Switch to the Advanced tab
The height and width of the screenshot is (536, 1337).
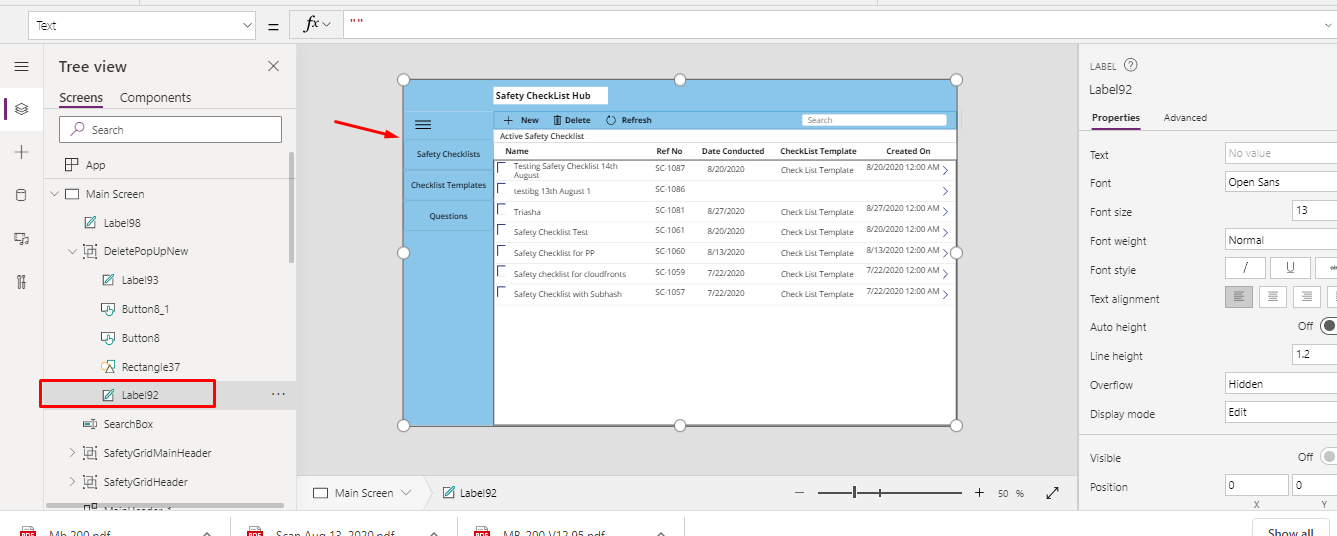coord(1185,118)
